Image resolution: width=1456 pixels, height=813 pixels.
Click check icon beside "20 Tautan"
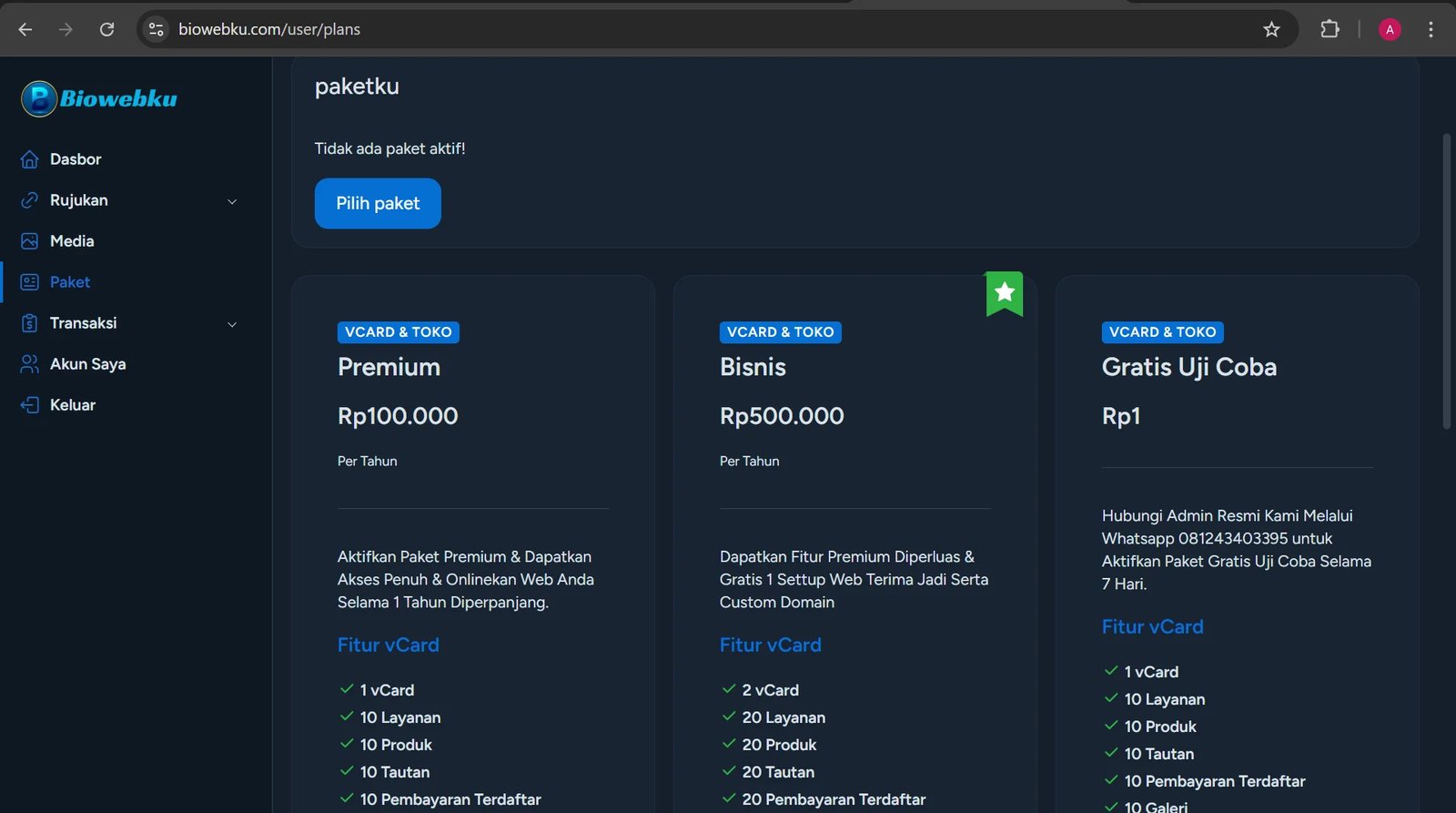729,771
